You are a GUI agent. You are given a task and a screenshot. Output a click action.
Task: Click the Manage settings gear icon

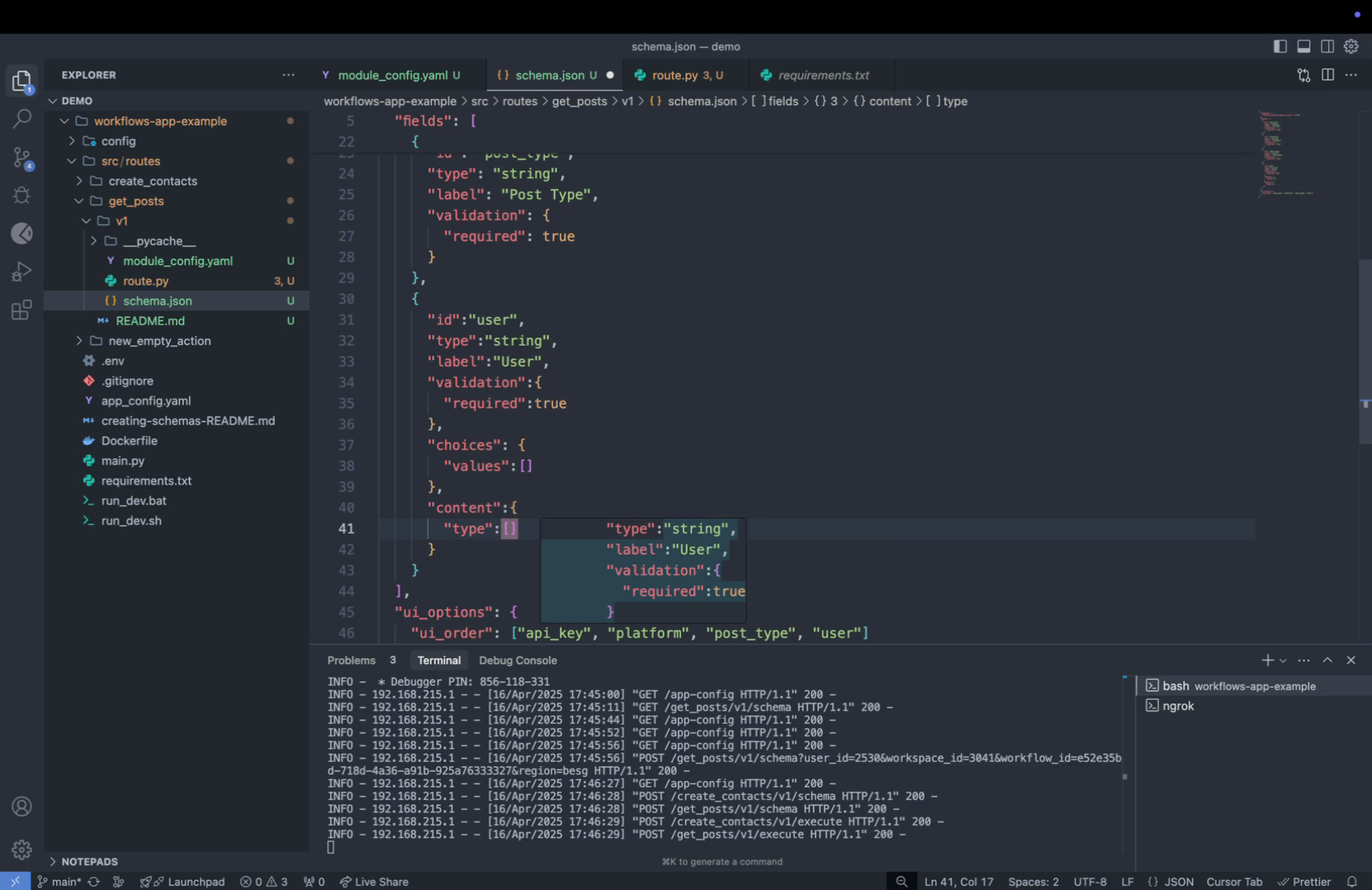(22, 849)
